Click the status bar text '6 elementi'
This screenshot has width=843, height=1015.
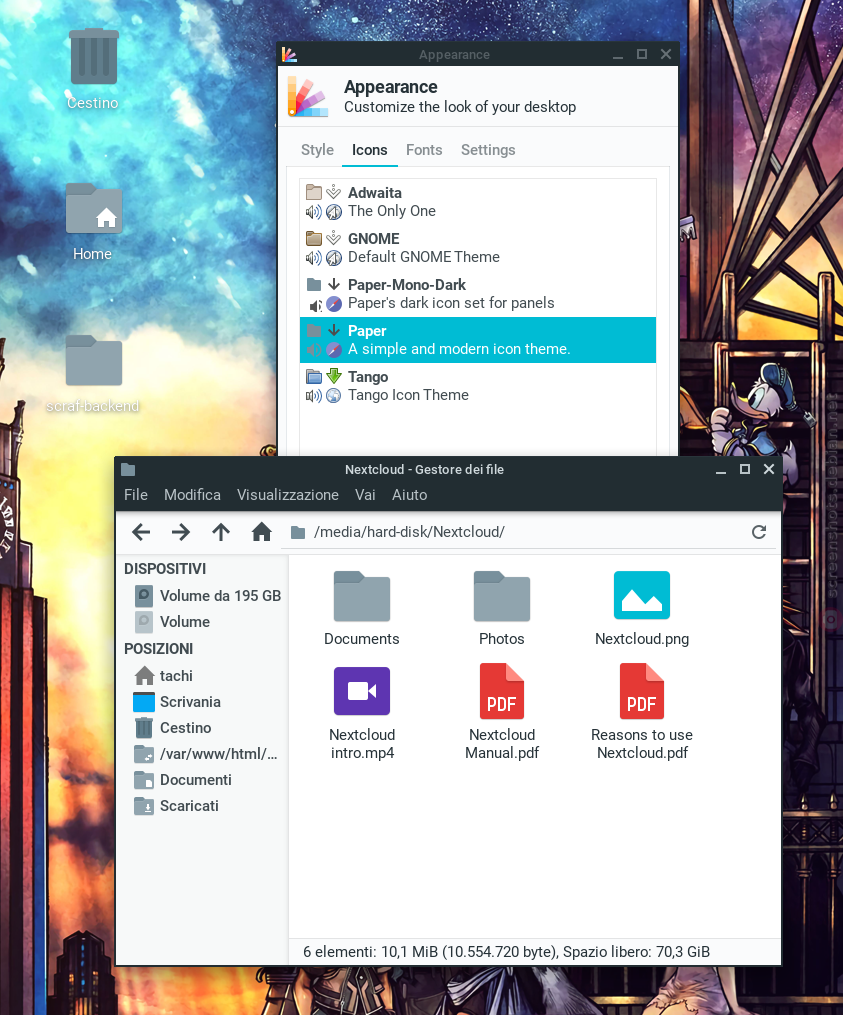(x=339, y=952)
